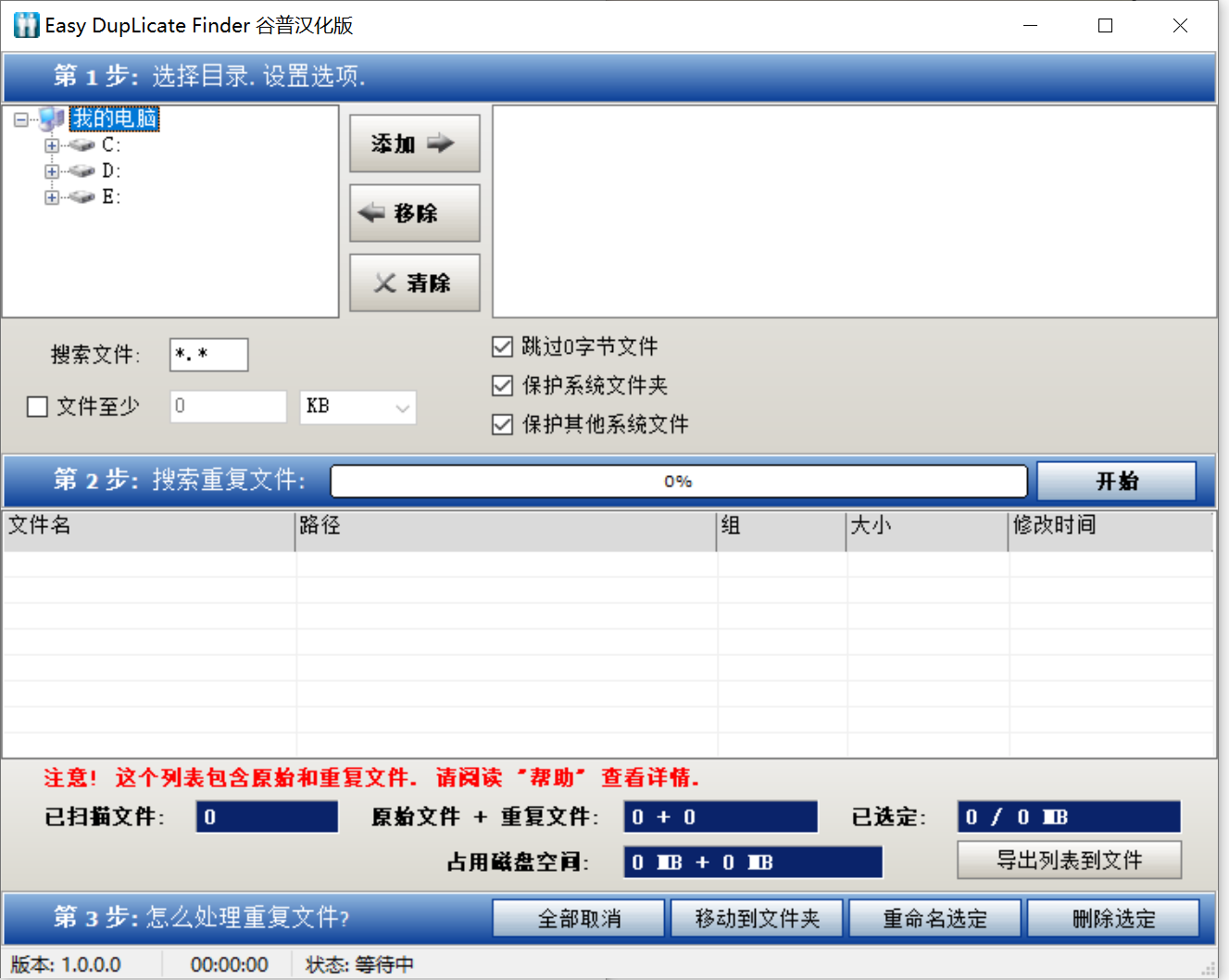Click the 已选定 value field
Screen dimensions: 1229x980
tap(1069, 817)
